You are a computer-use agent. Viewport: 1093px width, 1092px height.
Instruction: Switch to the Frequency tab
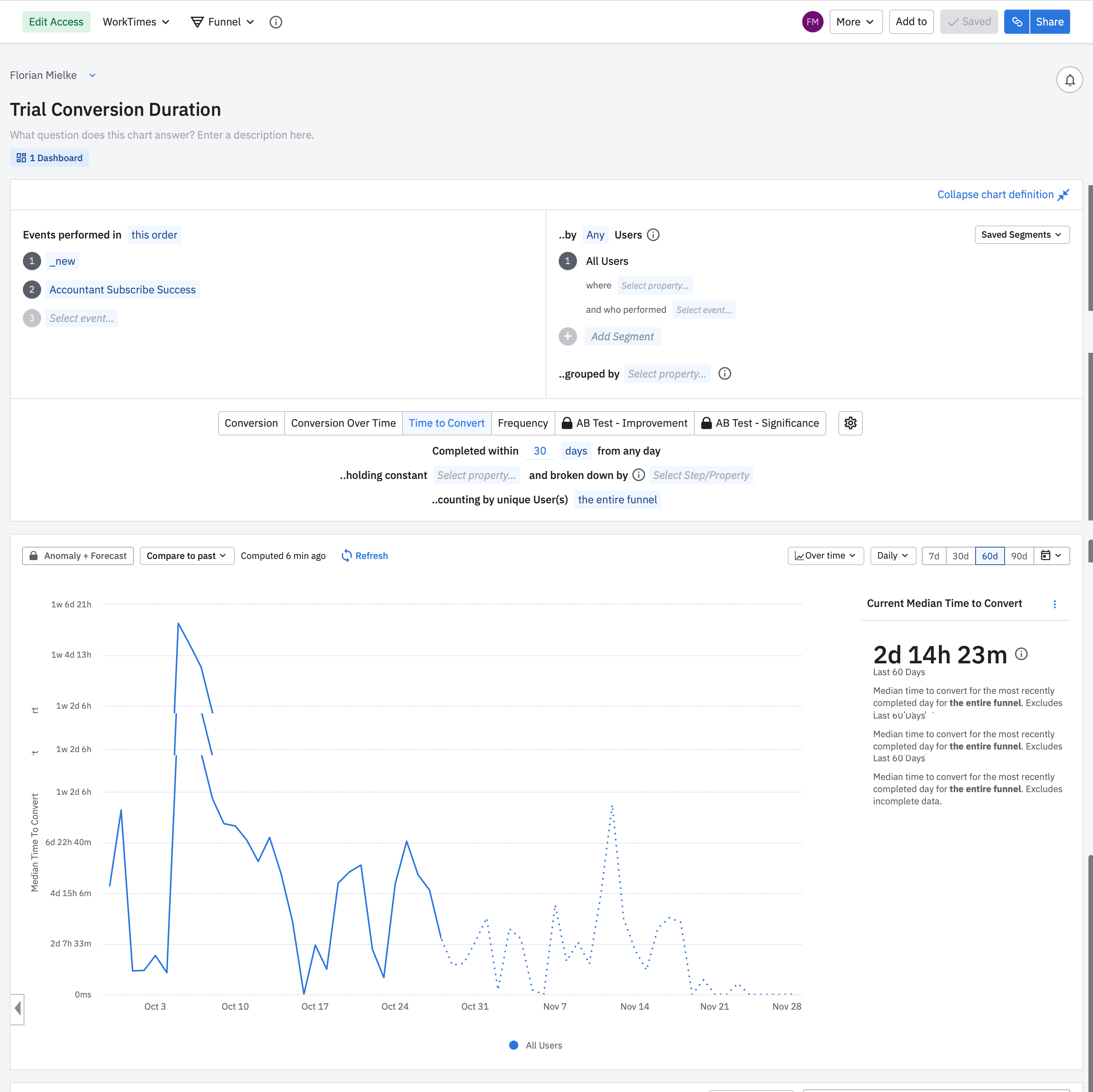pyautogui.click(x=522, y=423)
